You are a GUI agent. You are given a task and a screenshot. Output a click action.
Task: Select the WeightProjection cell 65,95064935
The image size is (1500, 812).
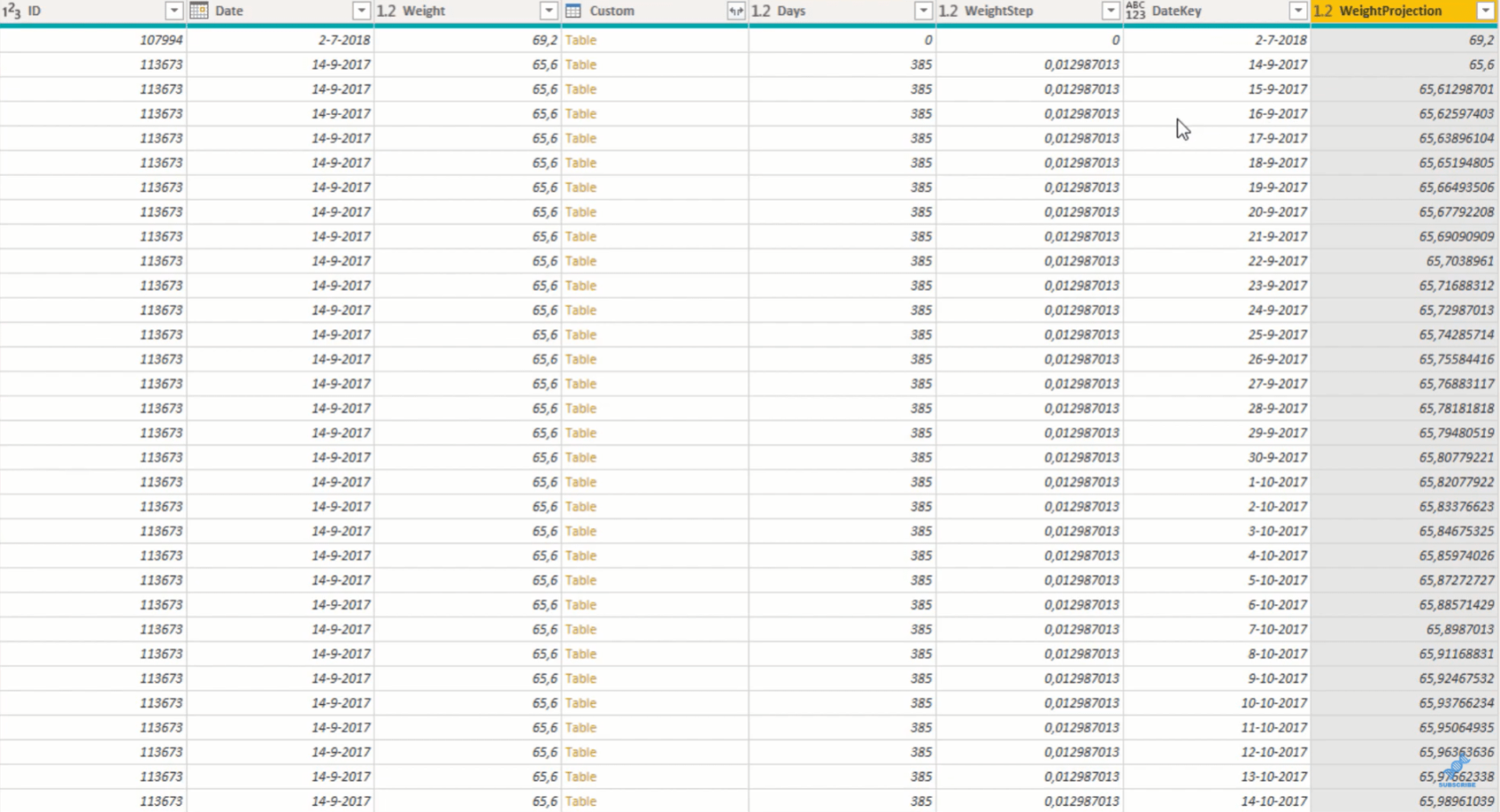point(1404,727)
